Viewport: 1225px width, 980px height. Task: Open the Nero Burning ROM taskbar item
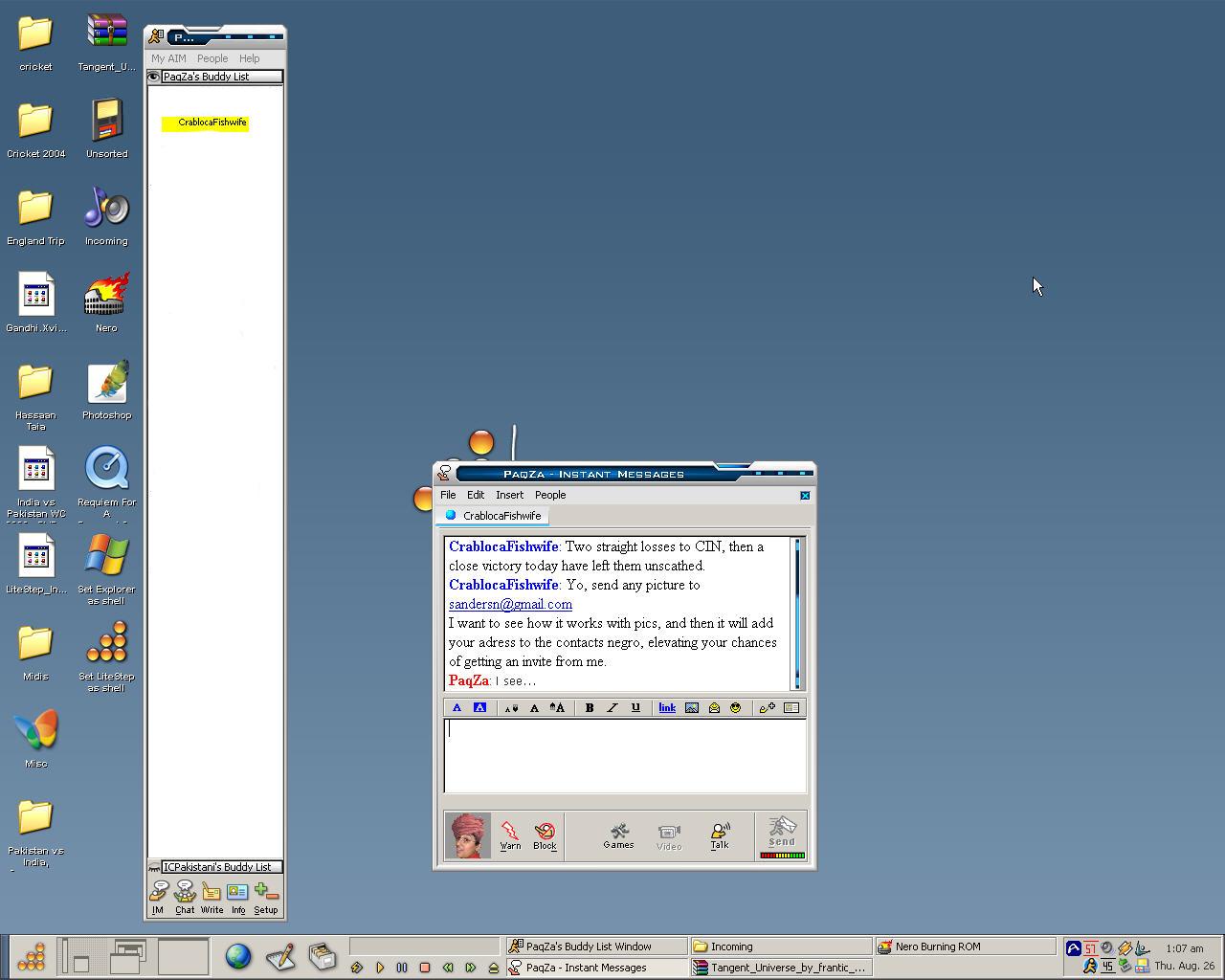(965, 947)
